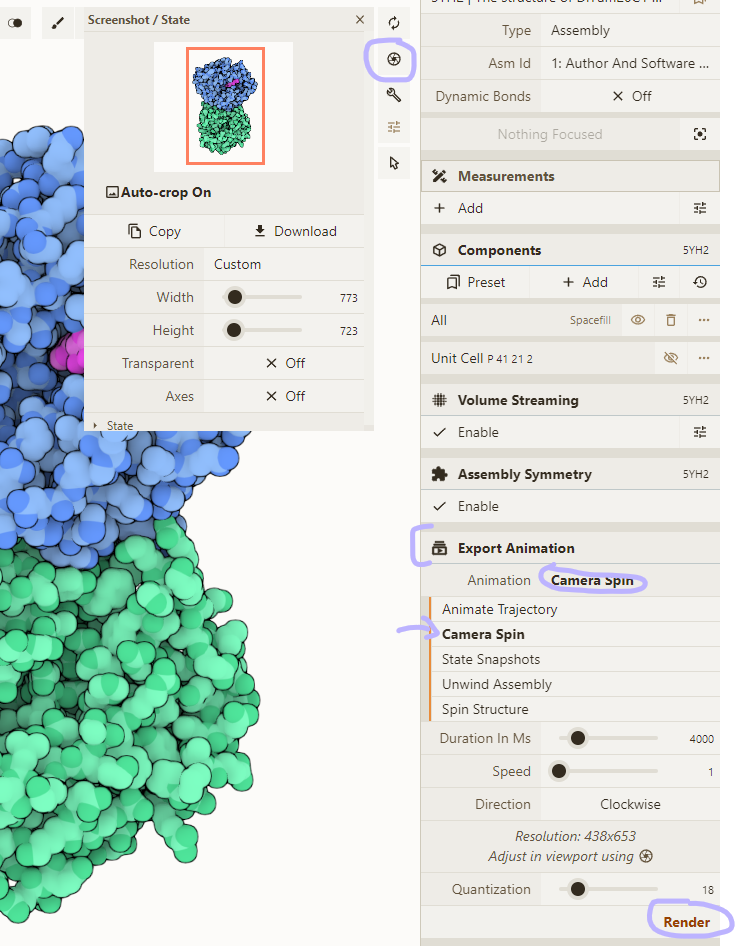Select Spin Structure animation option

coord(485,709)
